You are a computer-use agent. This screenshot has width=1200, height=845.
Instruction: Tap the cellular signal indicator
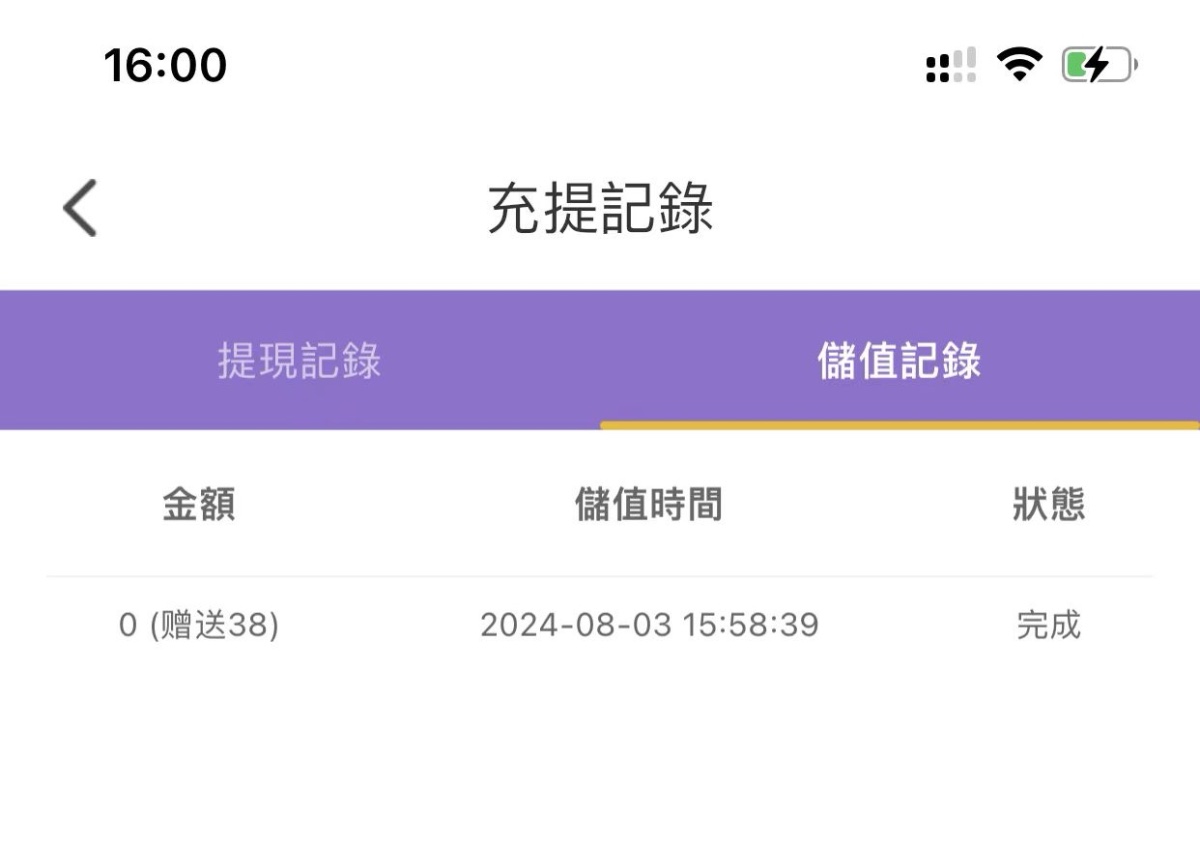click(x=946, y=64)
